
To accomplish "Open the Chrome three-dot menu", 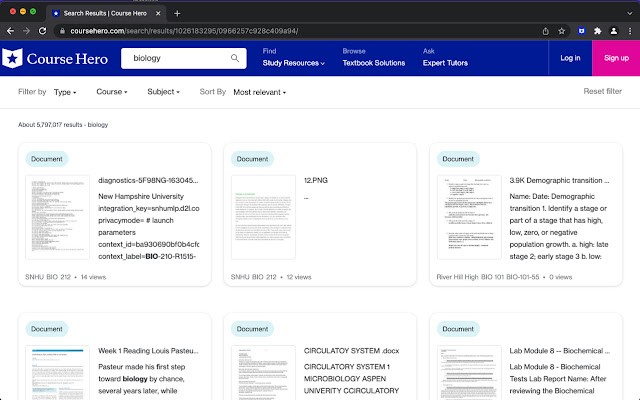I will click(x=630, y=31).
